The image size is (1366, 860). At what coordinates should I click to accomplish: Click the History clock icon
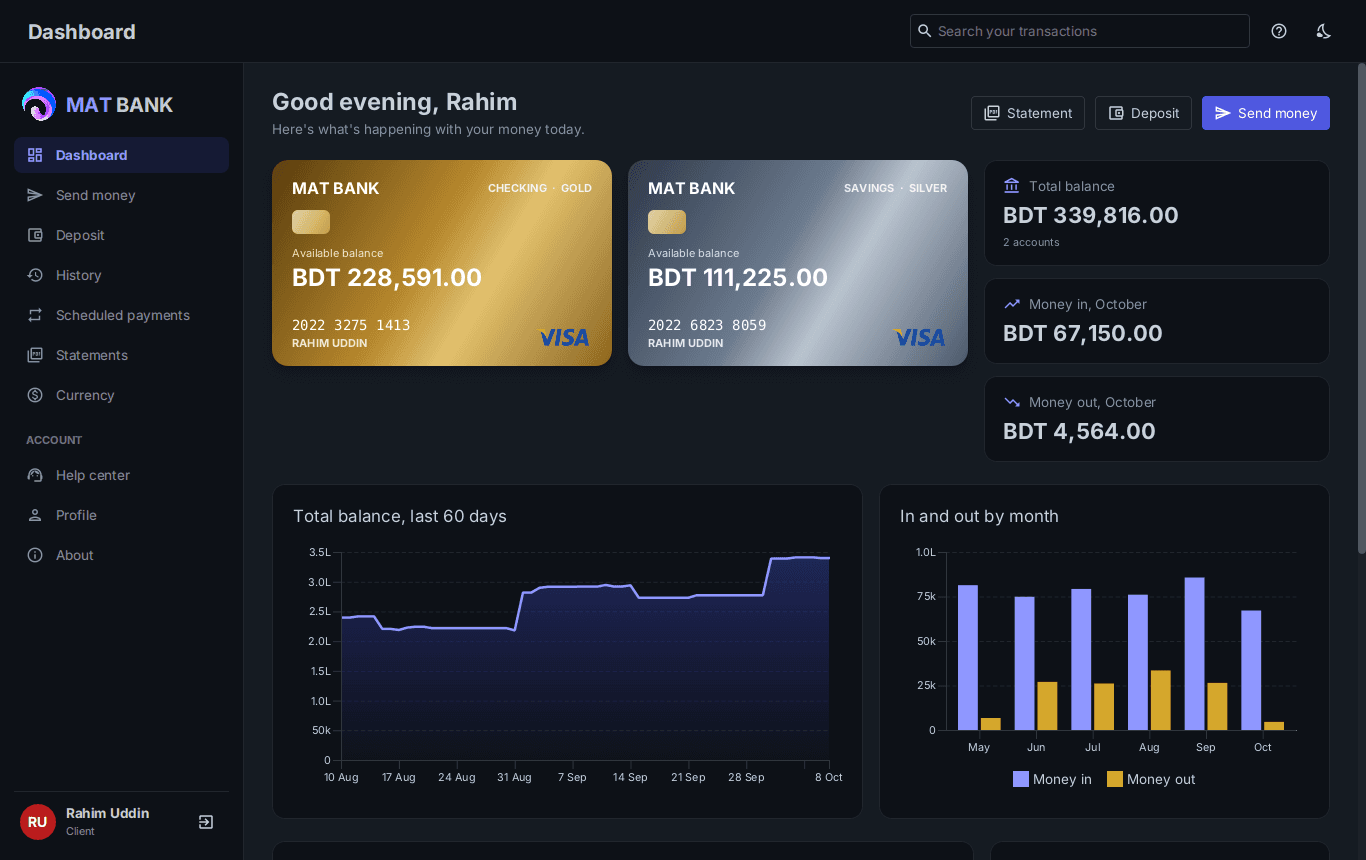(x=35, y=275)
